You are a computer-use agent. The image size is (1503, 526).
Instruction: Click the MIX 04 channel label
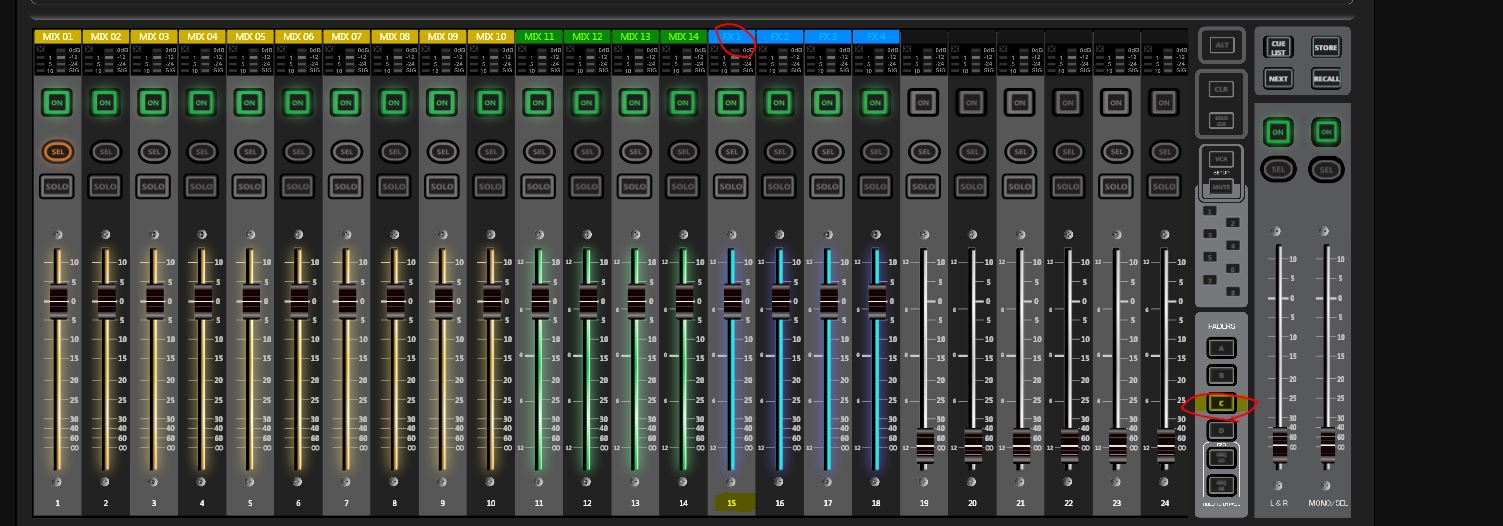(x=202, y=37)
